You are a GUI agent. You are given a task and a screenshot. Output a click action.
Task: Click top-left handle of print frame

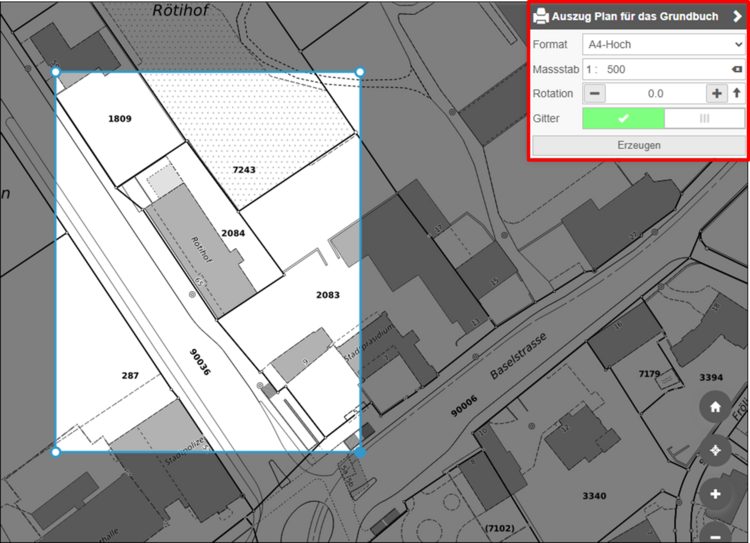(x=56, y=72)
